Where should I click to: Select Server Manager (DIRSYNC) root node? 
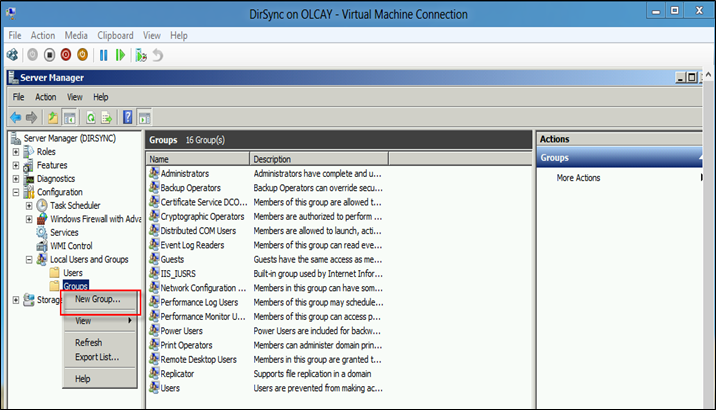tap(69, 138)
